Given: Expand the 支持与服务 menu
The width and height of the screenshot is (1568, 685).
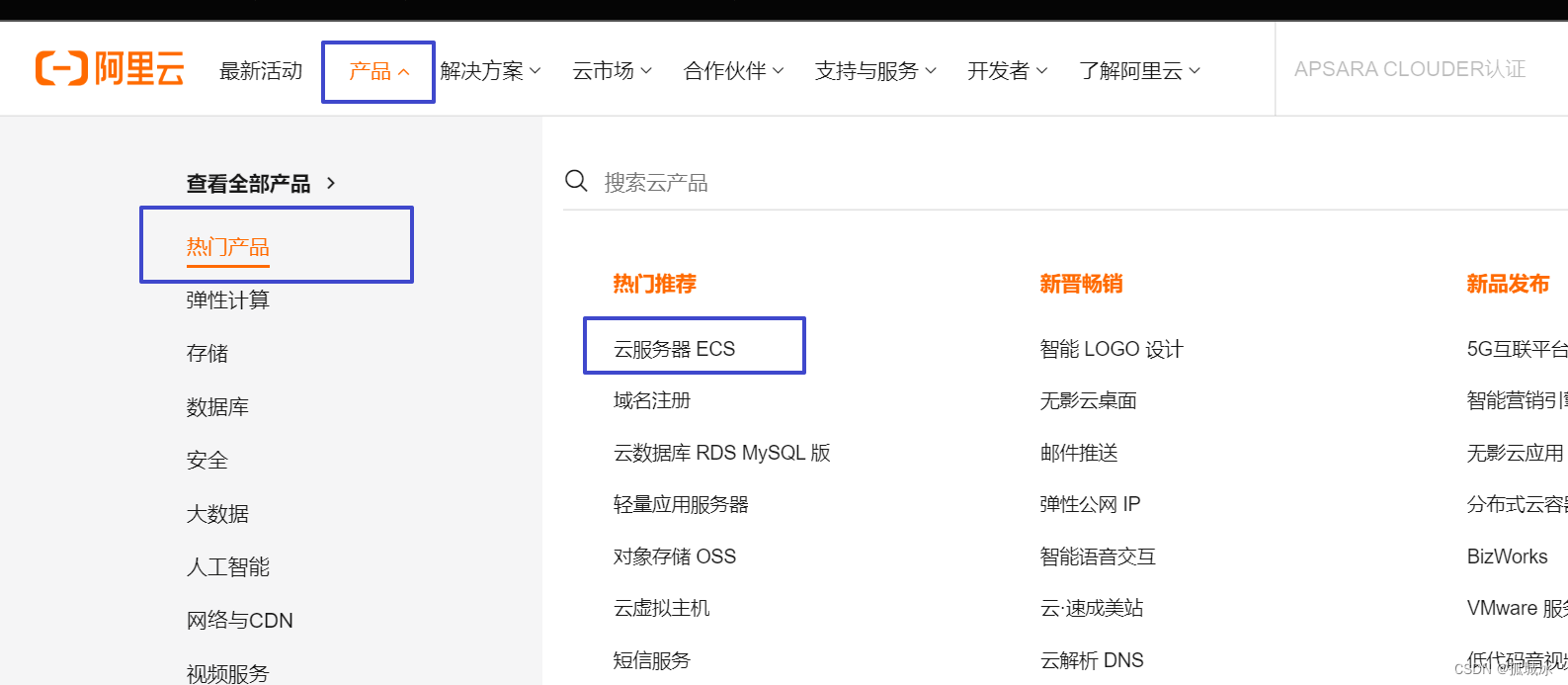Looking at the screenshot, I should point(875,71).
